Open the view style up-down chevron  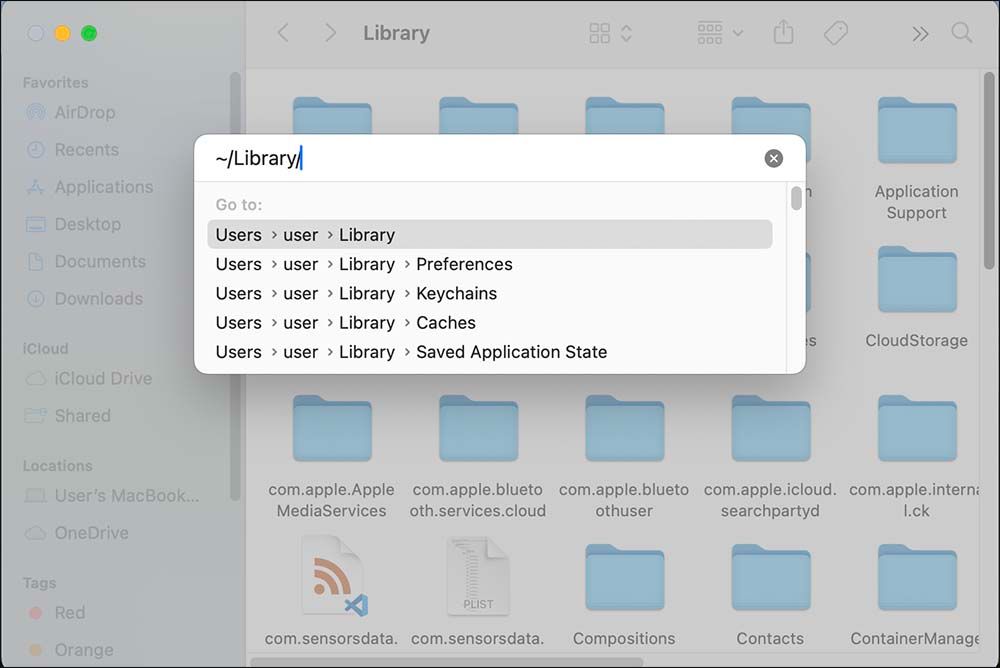(626, 33)
